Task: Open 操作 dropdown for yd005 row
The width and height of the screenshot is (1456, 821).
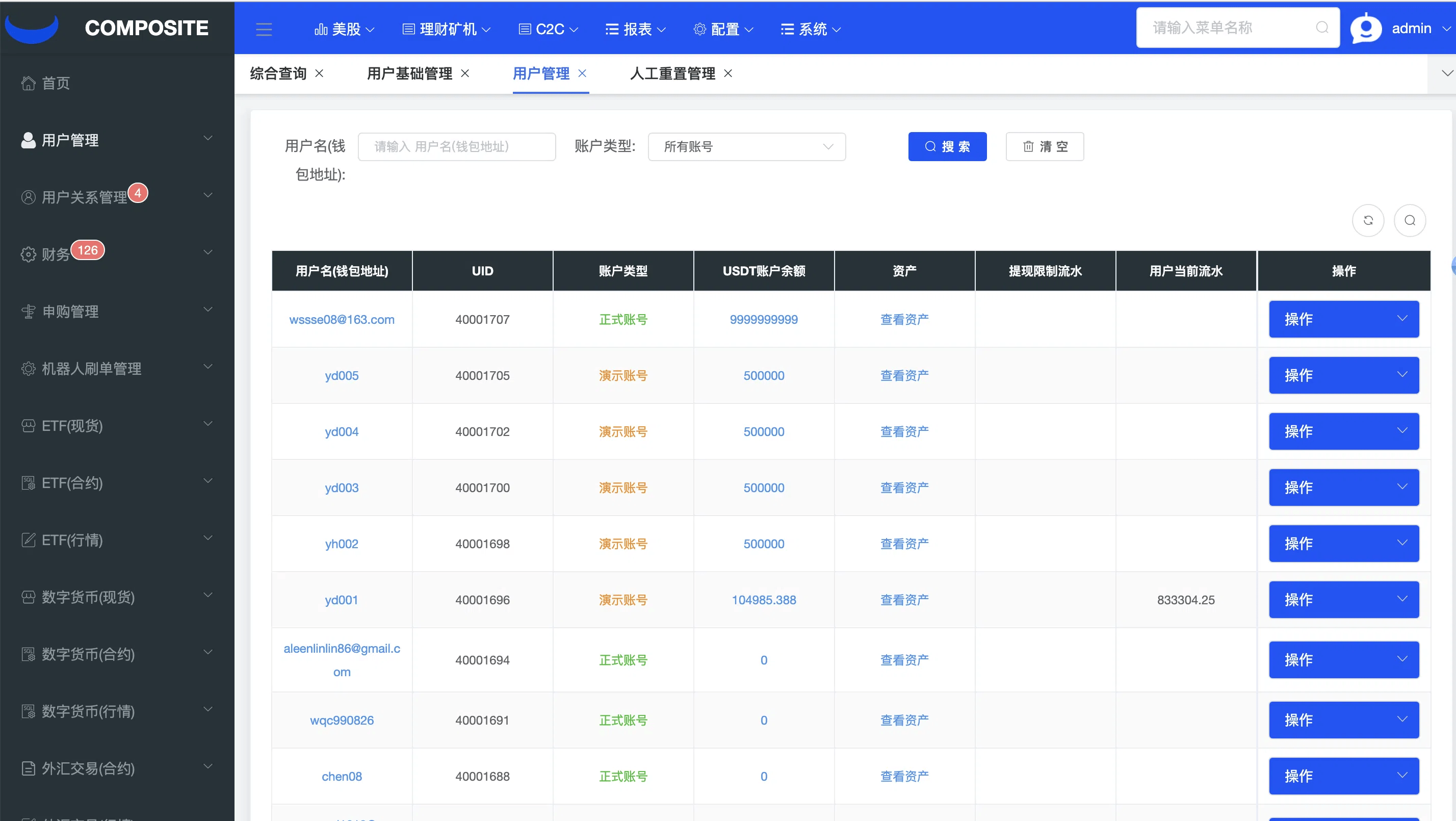Action: pyautogui.click(x=1343, y=375)
